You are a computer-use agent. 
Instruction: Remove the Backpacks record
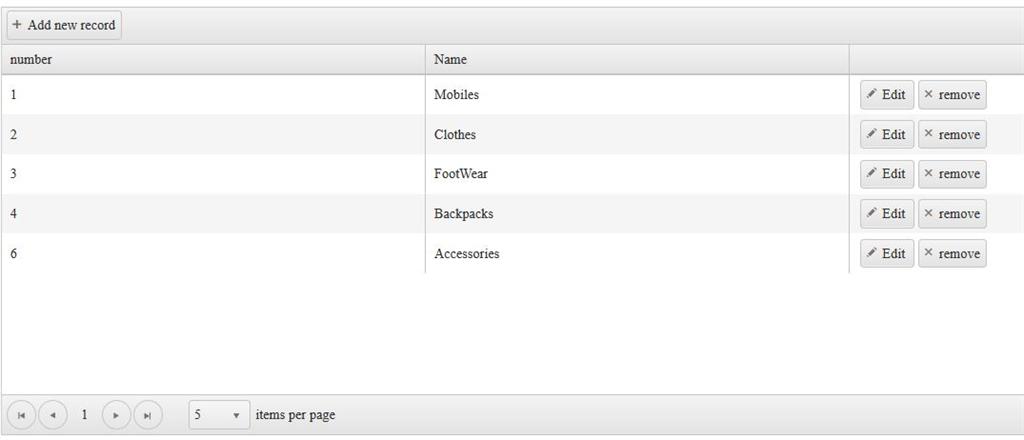[x=952, y=214]
